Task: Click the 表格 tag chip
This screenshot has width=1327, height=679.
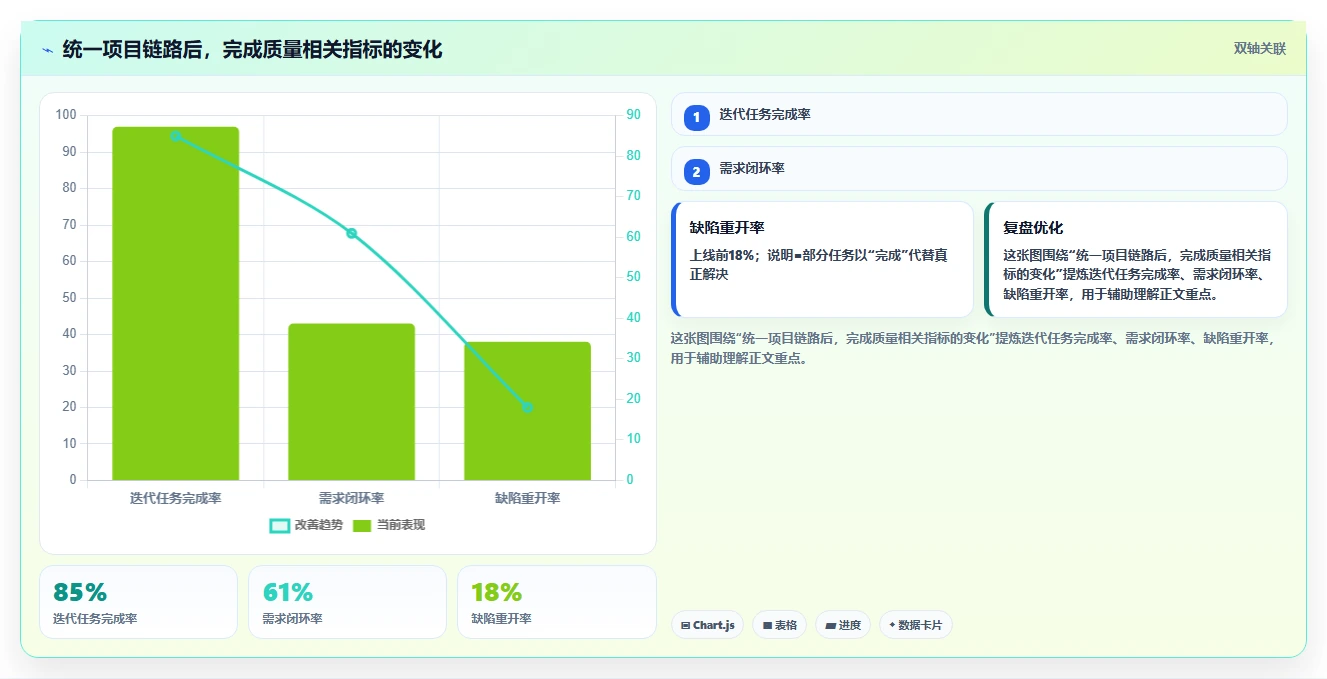Action: (779, 625)
